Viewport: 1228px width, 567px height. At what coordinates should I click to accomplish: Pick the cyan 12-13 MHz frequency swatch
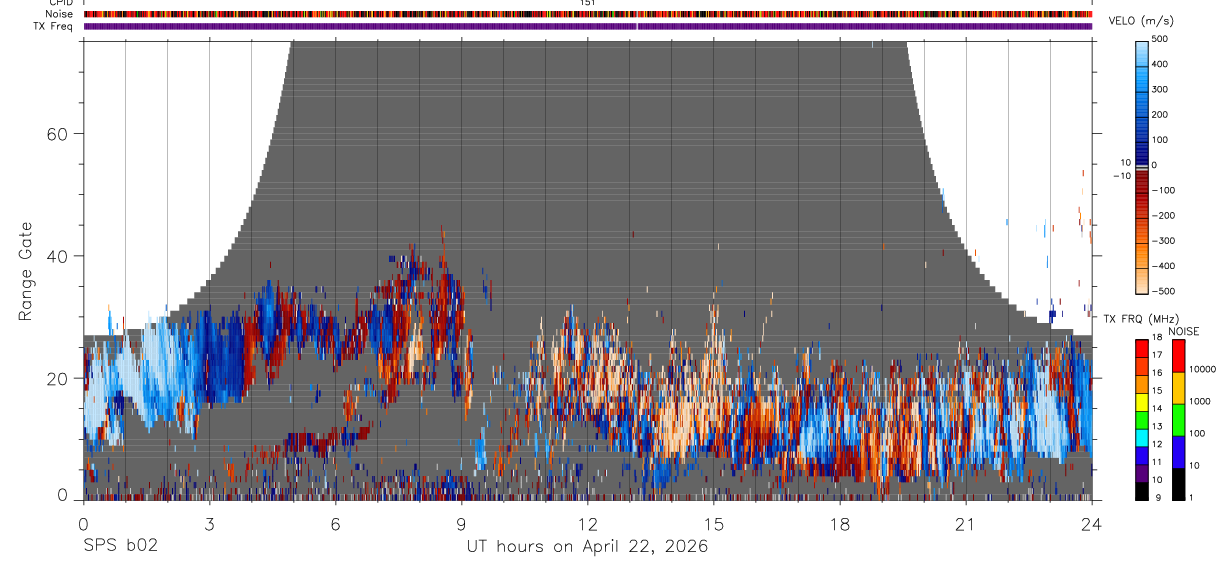(1142, 438)
